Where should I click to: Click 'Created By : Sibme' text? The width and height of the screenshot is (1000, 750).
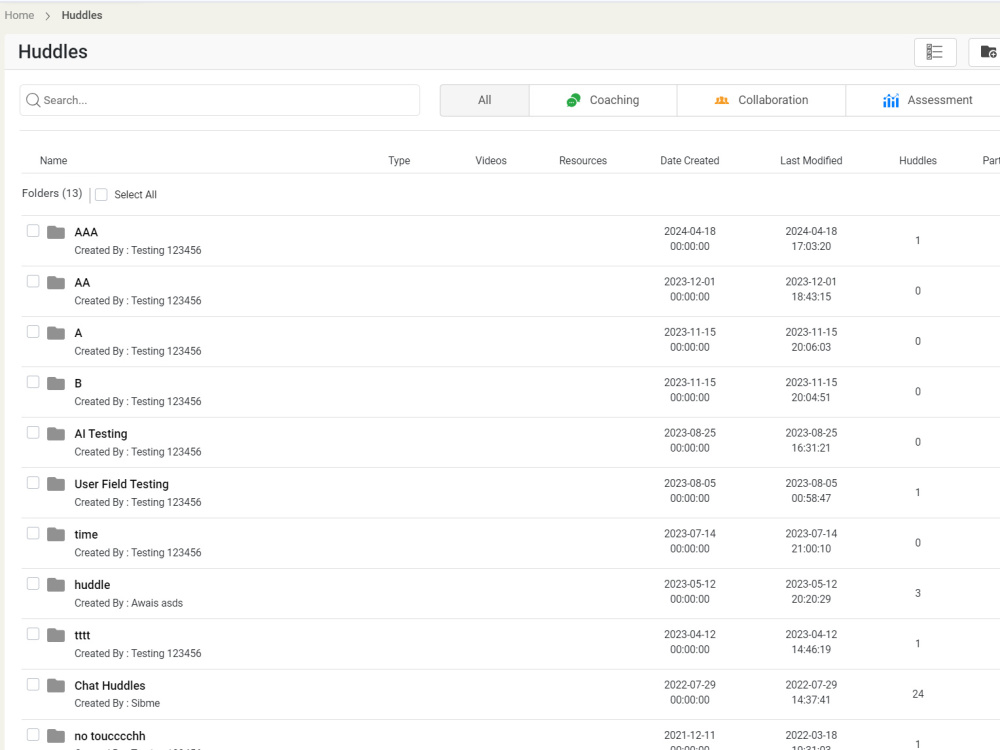coord(117,703)
